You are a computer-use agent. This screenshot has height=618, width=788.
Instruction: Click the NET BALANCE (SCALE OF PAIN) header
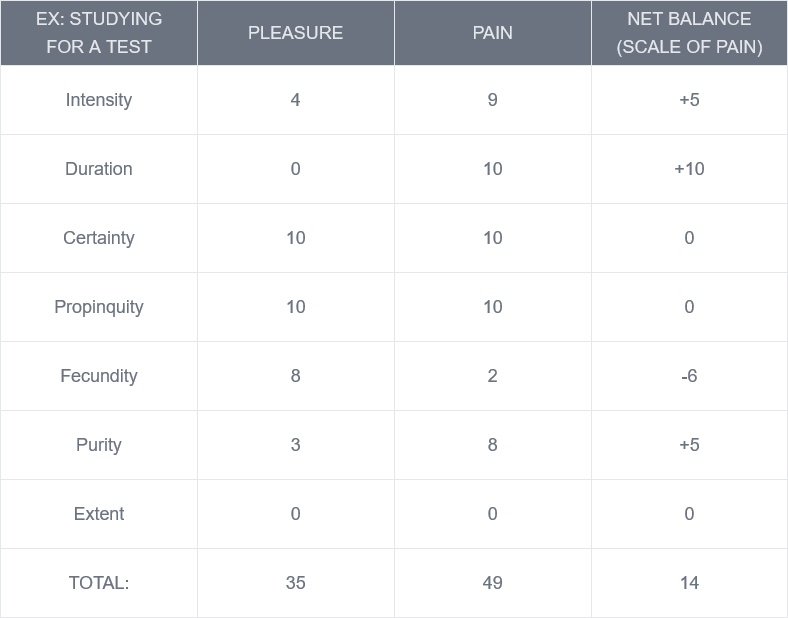coord(689,33)
